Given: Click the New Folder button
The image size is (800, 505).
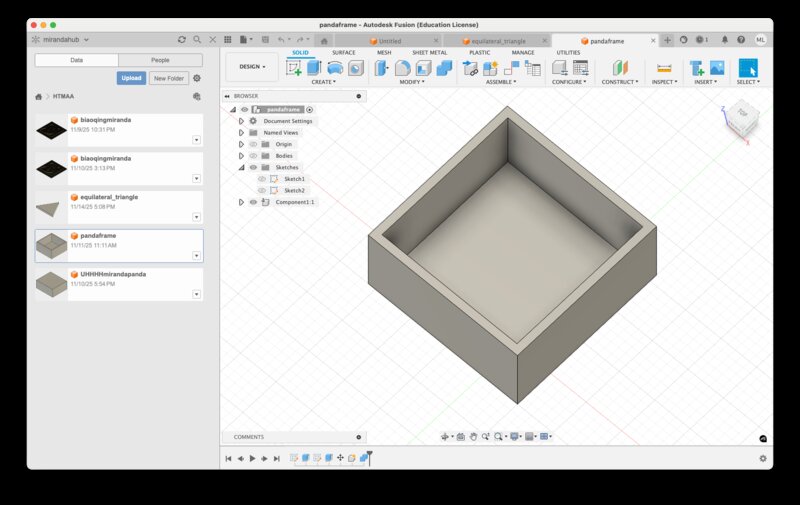Looking at the screenshot, I should click(169, 78).
